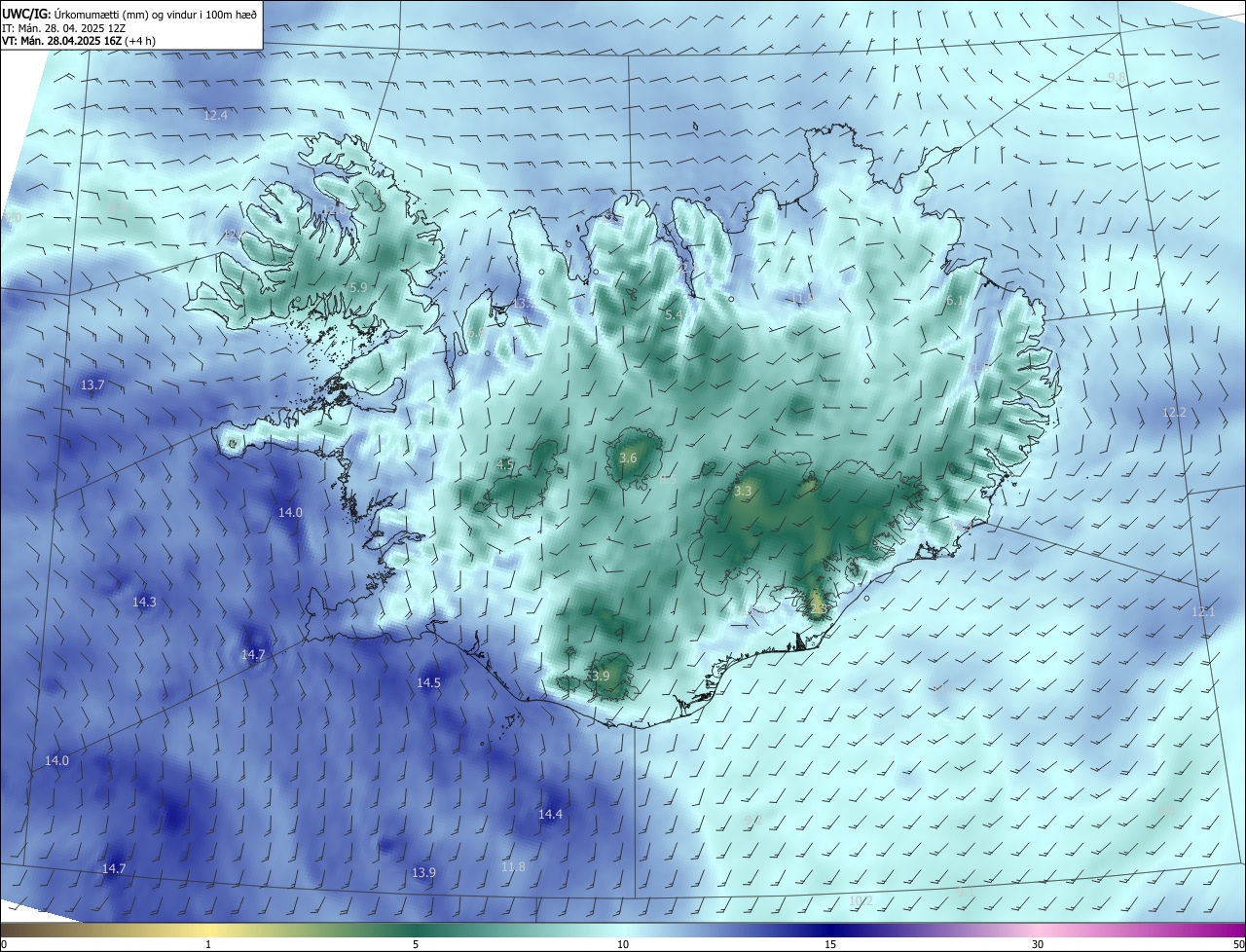1246x952 pixels.
Task: Click the 5.9 value over the Westfjords
Action: pos(358,287)
